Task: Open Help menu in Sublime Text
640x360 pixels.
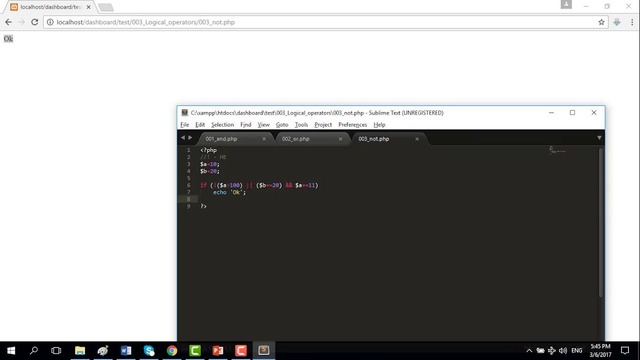Action: click(379, 124)
